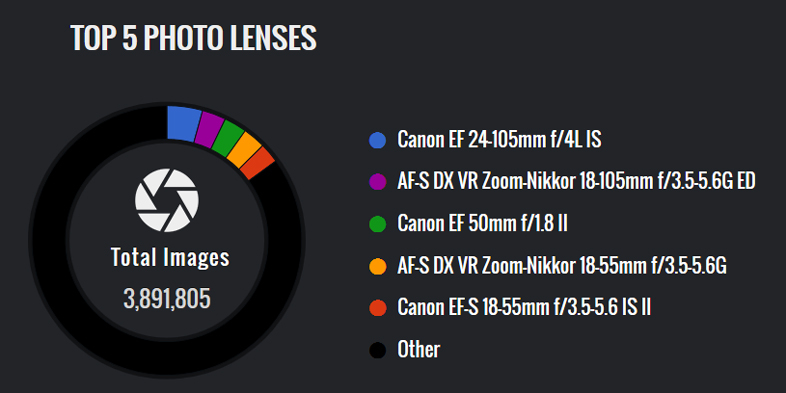Select the purple donut chart segment

tap(208, 130)
